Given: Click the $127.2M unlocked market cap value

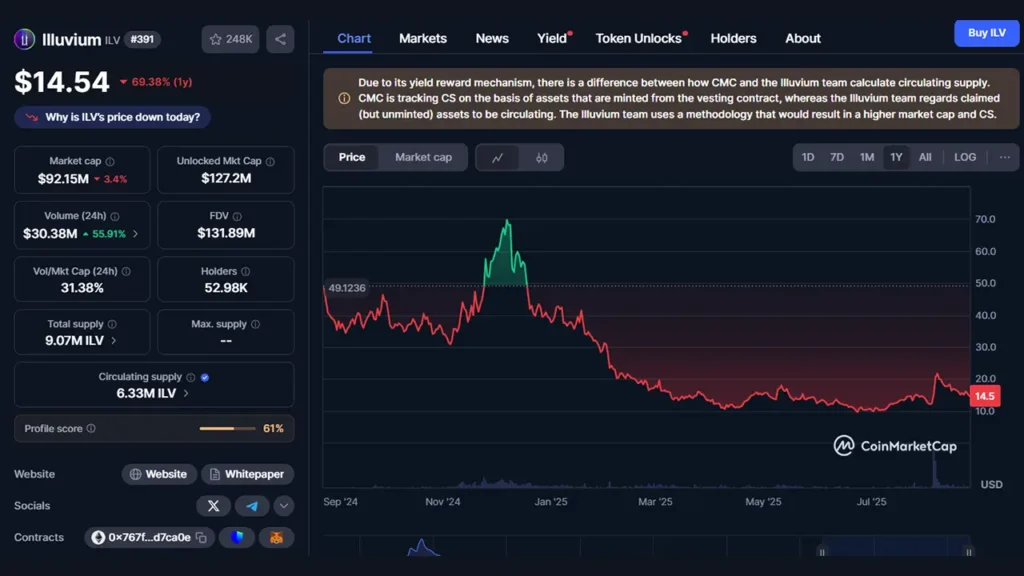Looking at the screenshot, I should click(x=226, y=178).
